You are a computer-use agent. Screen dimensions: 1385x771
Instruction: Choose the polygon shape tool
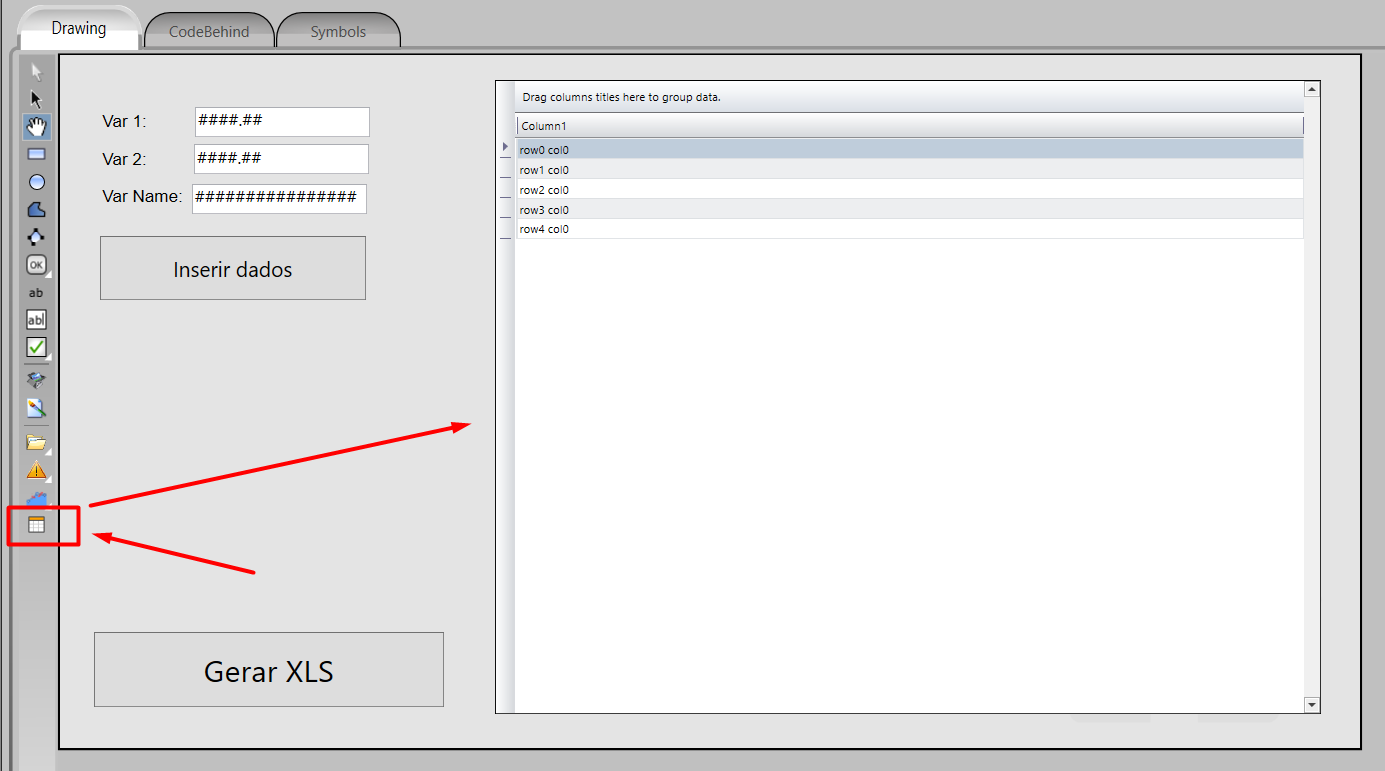click(37, 209)
